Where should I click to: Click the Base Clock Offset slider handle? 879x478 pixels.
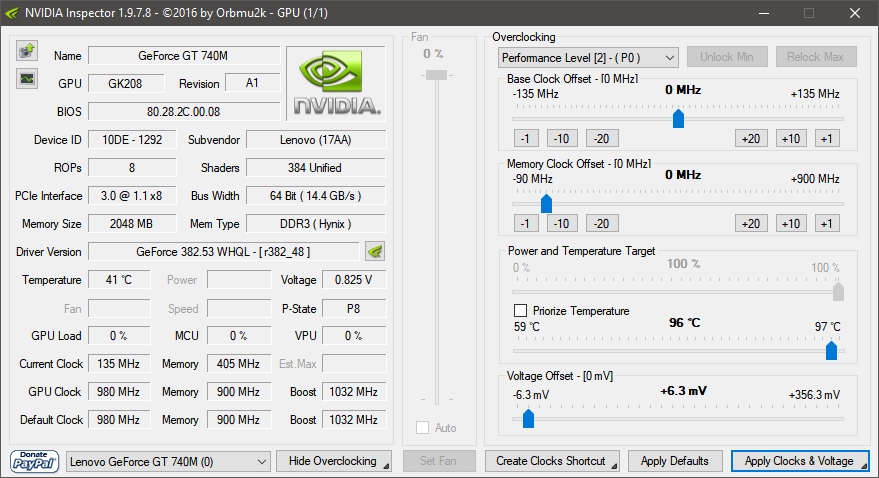pyautogui.click(x=678, y=119)
